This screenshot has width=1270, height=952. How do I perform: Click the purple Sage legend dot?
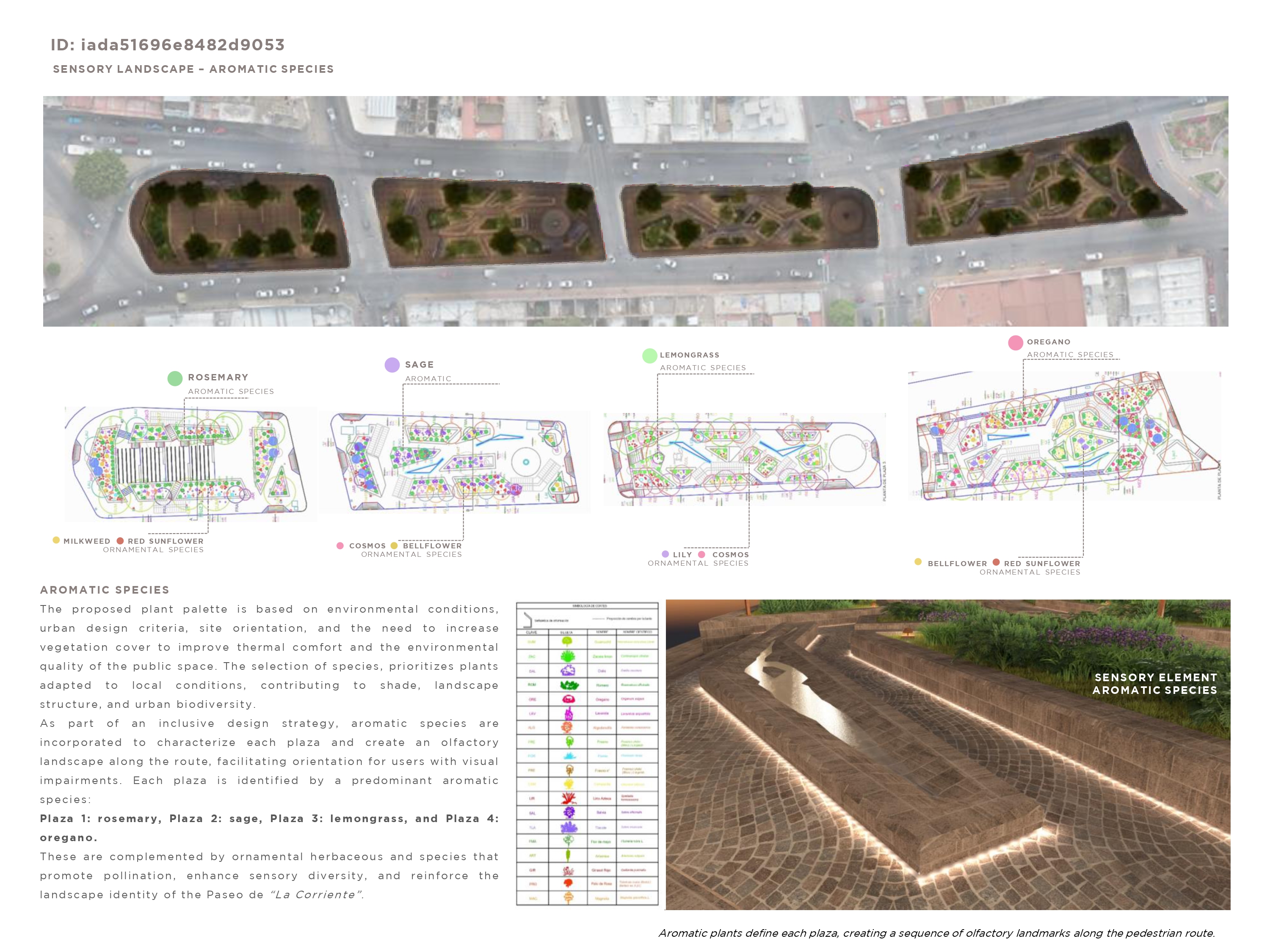pyautogui.click(x=392, y=365)
